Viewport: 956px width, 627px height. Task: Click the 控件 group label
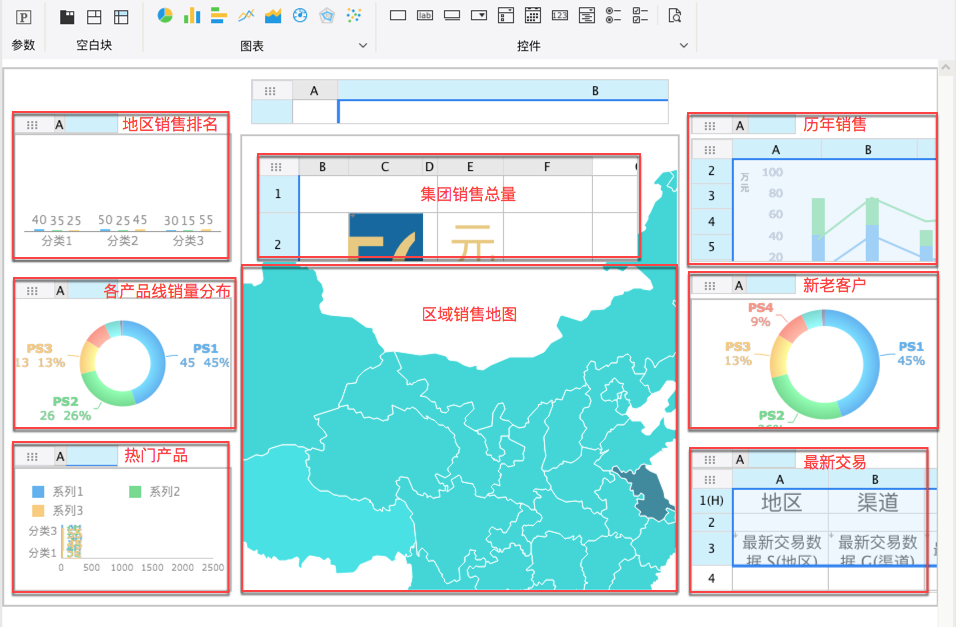click(x=529, y=46)
